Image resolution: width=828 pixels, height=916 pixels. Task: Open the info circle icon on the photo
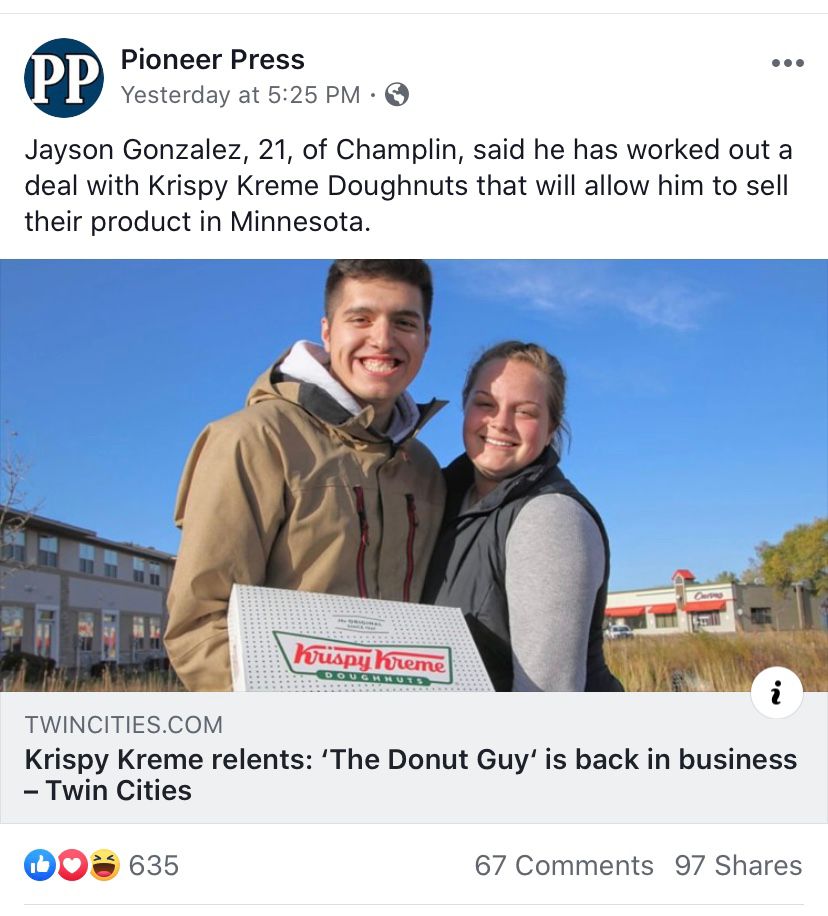point(777,694)
